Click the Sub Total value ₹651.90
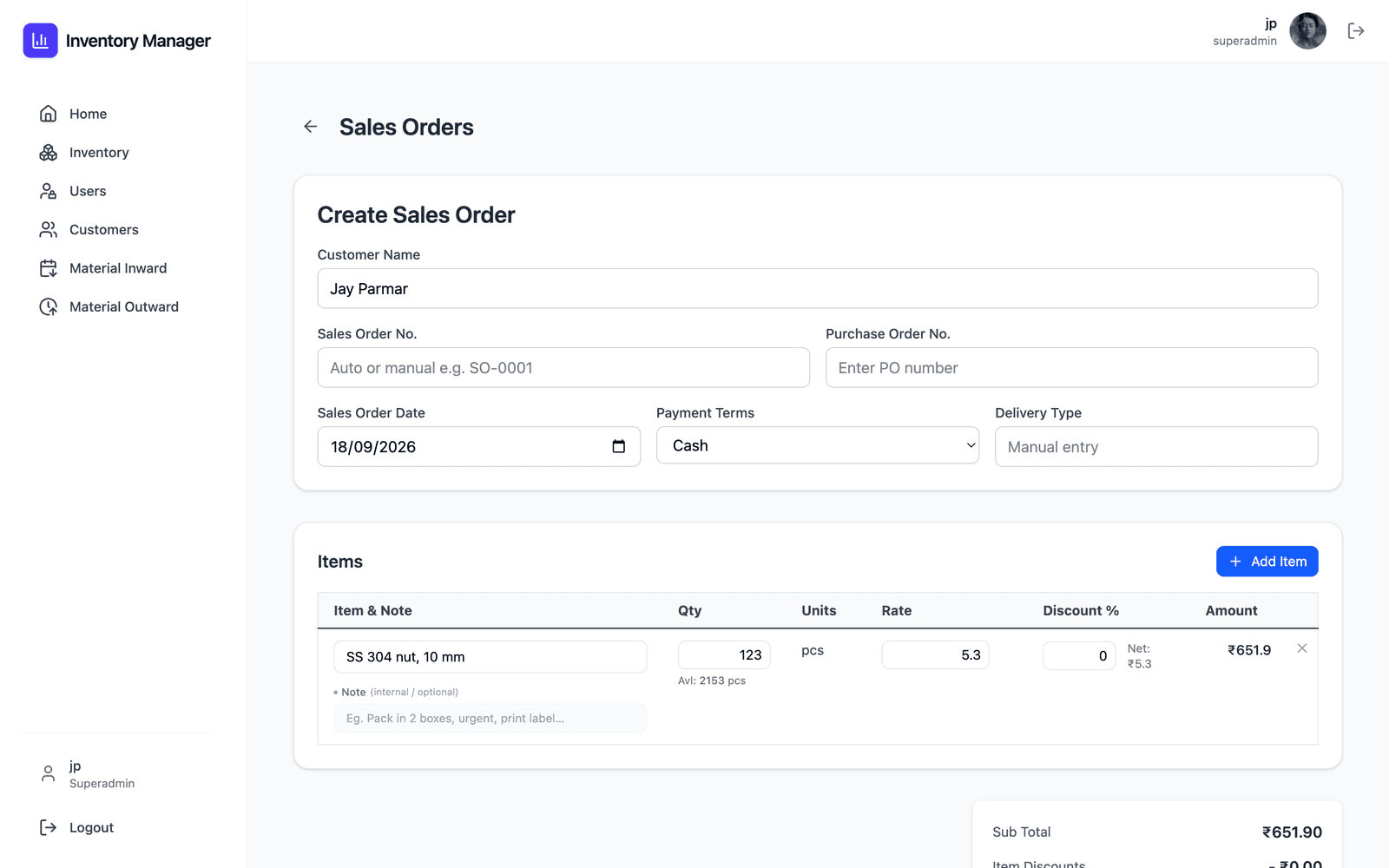The width and height of the screenshot is (1389, 868). pos(1292,832)
